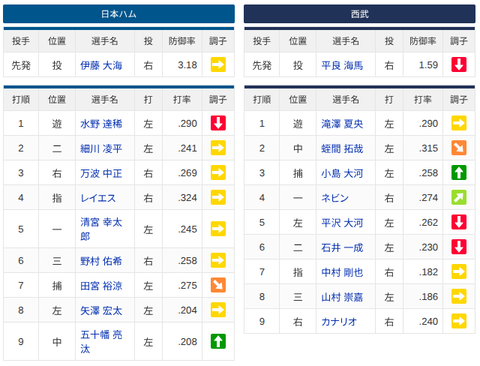480x366 pixels.
Task: Click 矢澤 宏太 condition arrow icon
Action: pyautogui.click(x=218, y=310)
